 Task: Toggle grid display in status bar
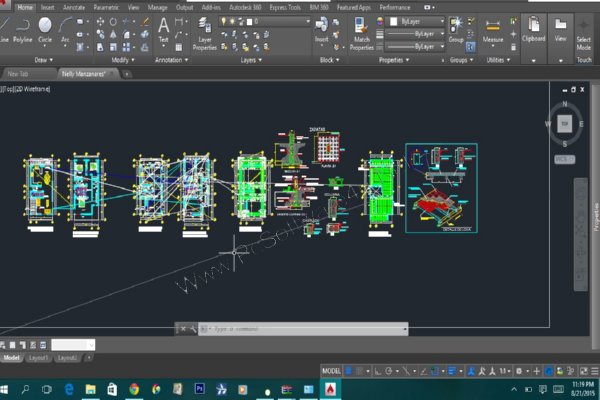349,371
